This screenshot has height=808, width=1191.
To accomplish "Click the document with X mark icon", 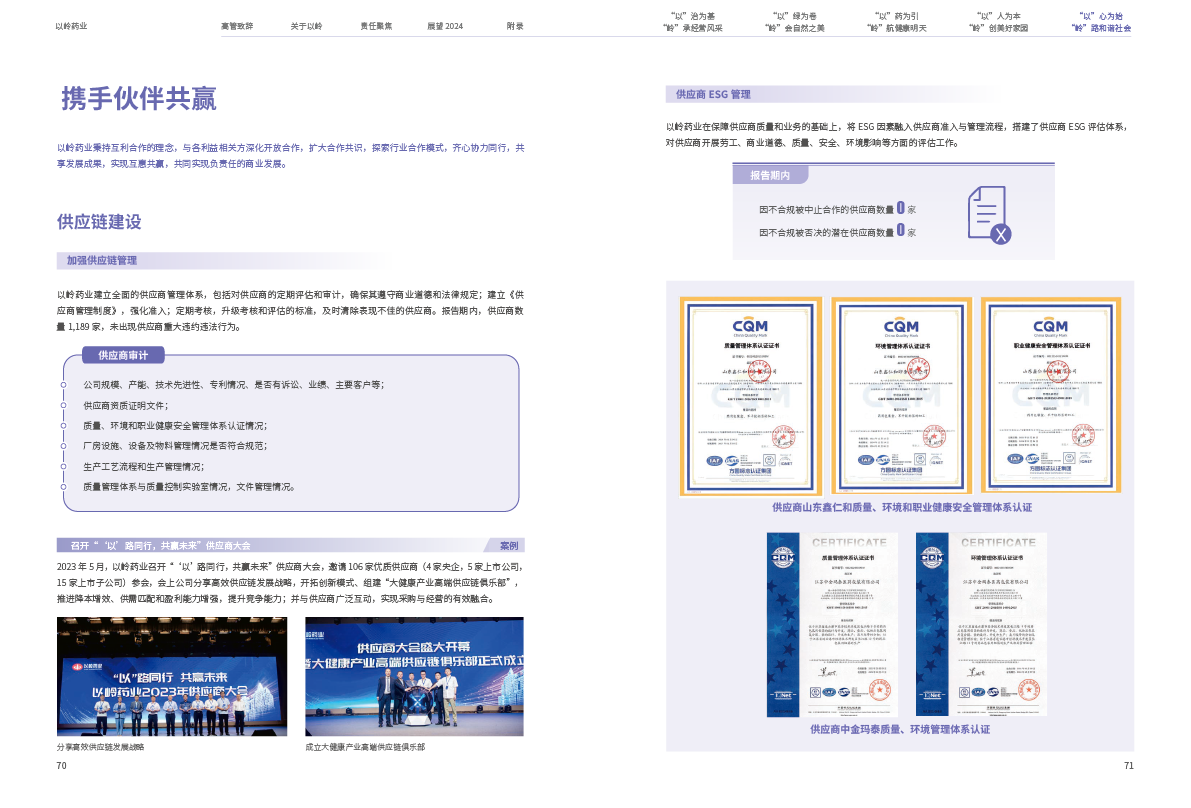I will click(988, 215).
